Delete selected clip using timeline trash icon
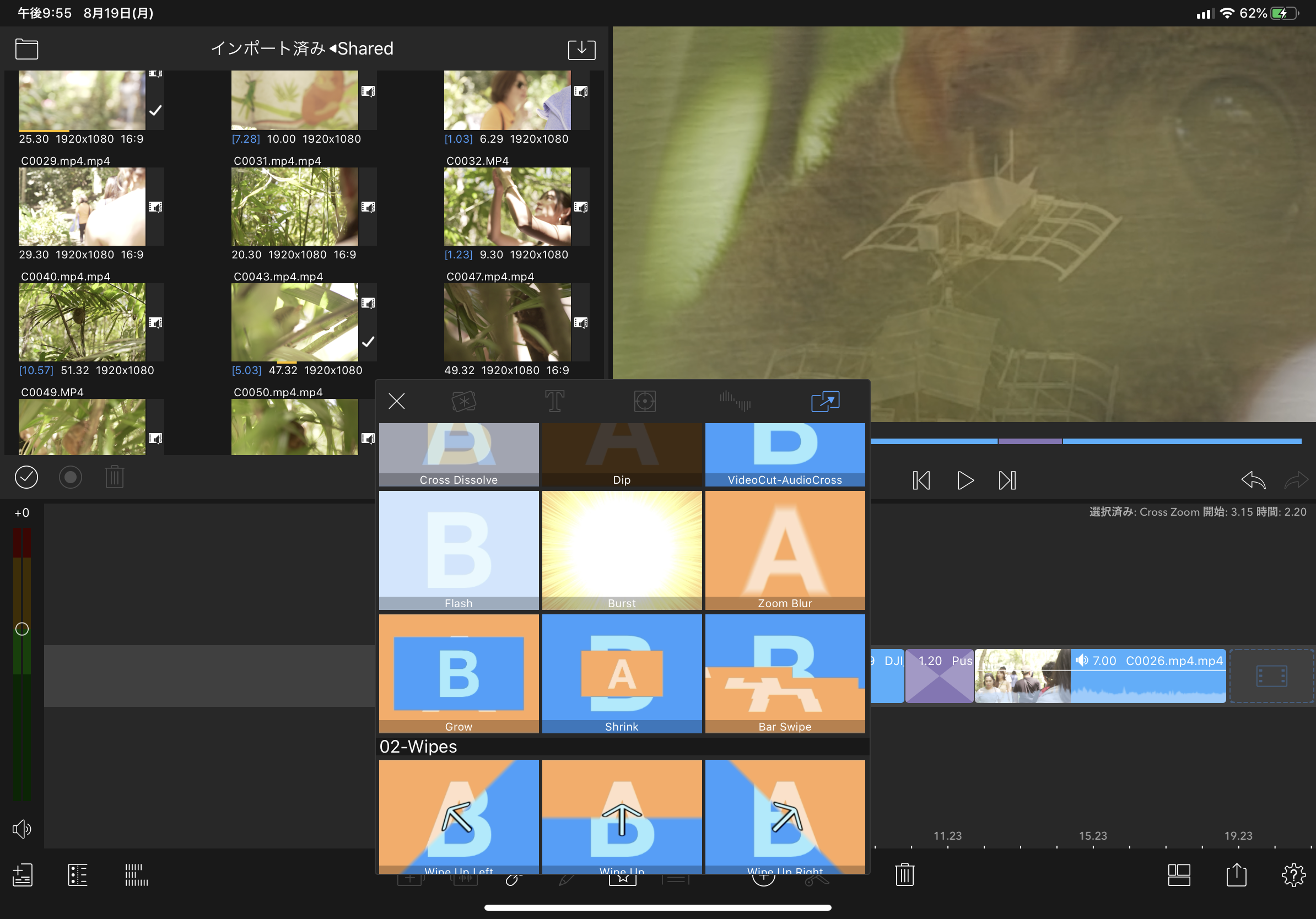This screenshot has height=919, width=1316. [904, 875]
